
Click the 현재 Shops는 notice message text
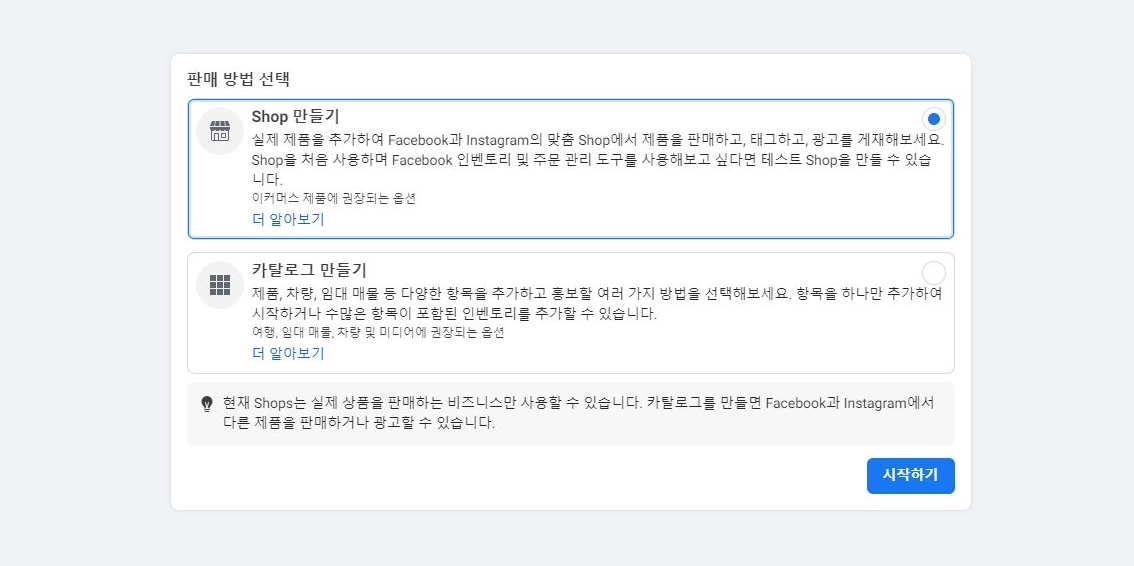pyautogui.click(x=578, y=413)
